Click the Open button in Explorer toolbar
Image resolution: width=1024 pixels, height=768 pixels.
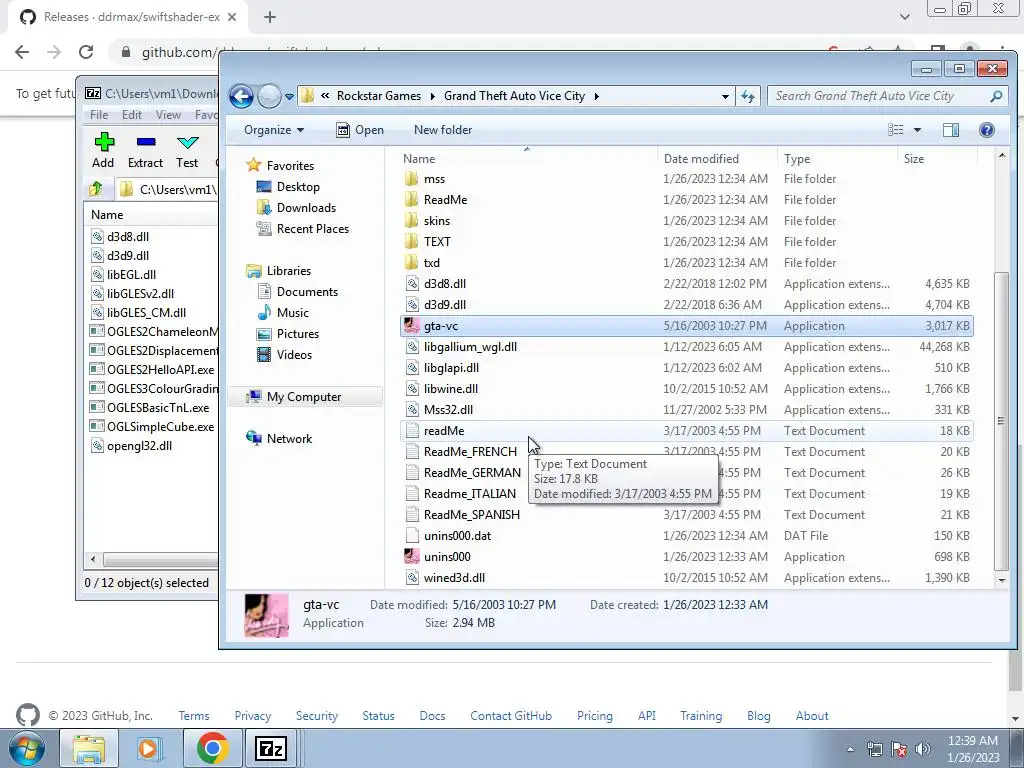click(360, 130)
